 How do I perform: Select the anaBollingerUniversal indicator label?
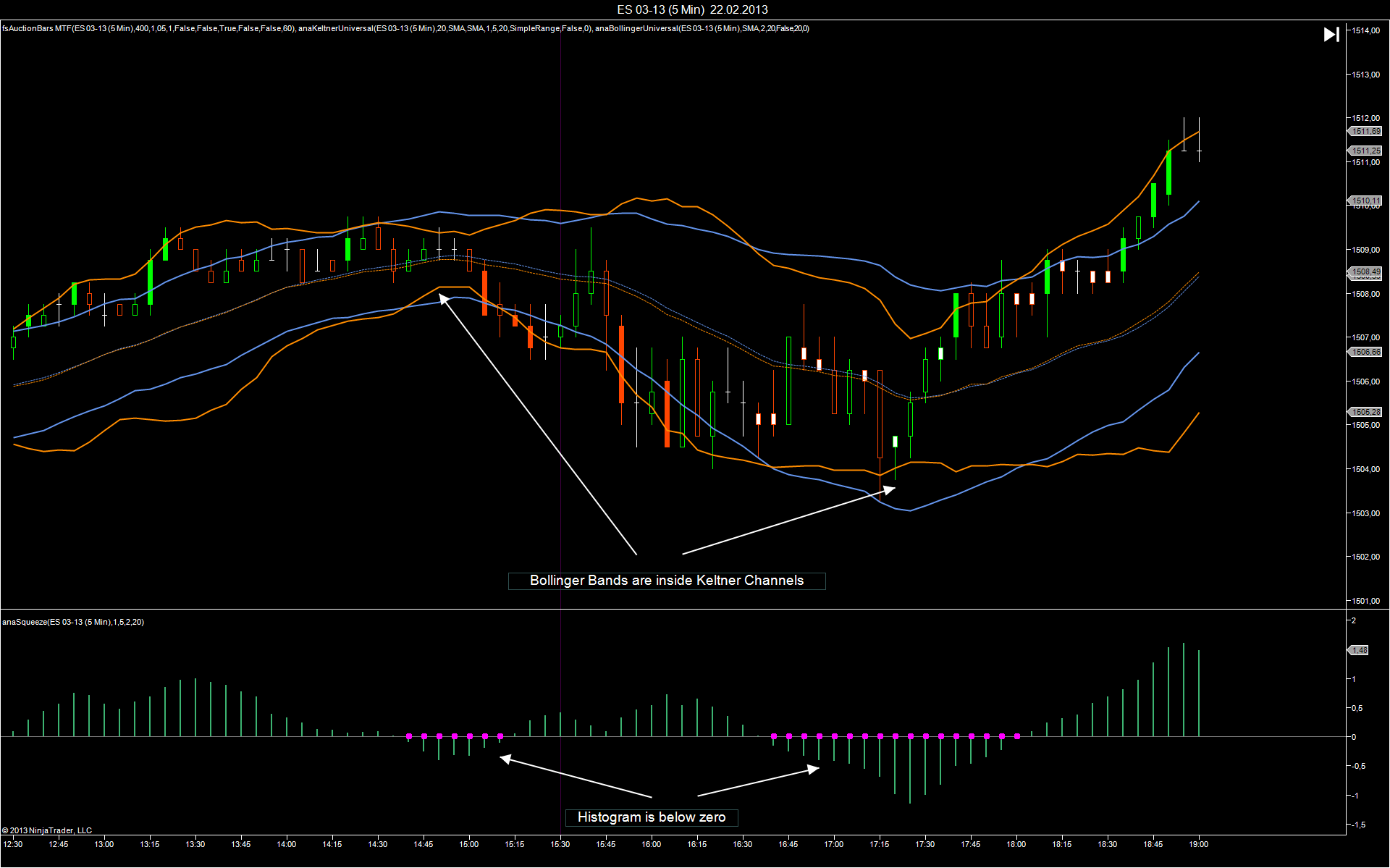tap(702, 29)
